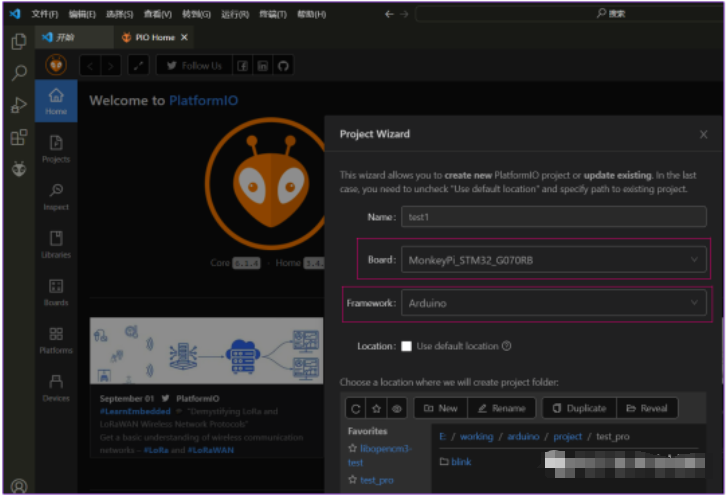Open the 文件(F) menu
The height and width of the screenshot is (495, 727).
[x=45, y=14]
